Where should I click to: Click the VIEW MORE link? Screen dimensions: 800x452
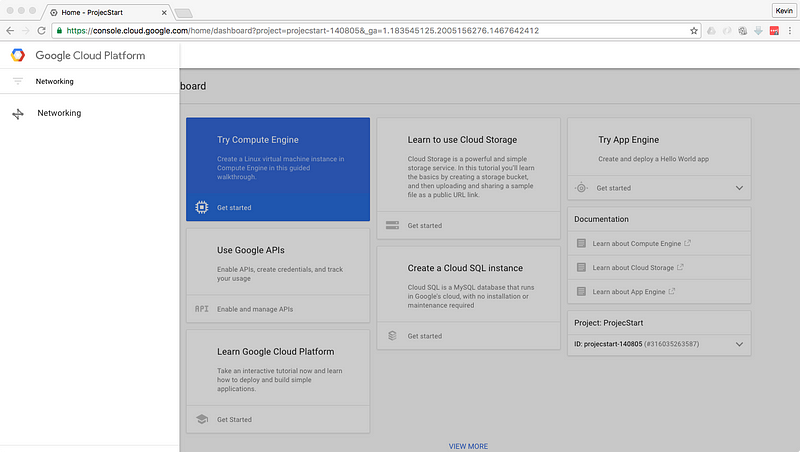[468, 446]
